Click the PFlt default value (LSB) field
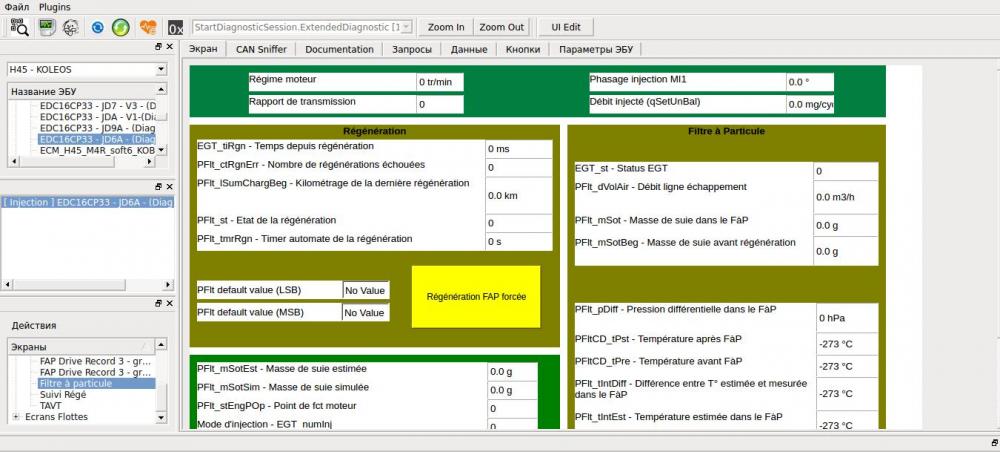The width and height of the screenshot is (1000, 452). pos(365,290)
